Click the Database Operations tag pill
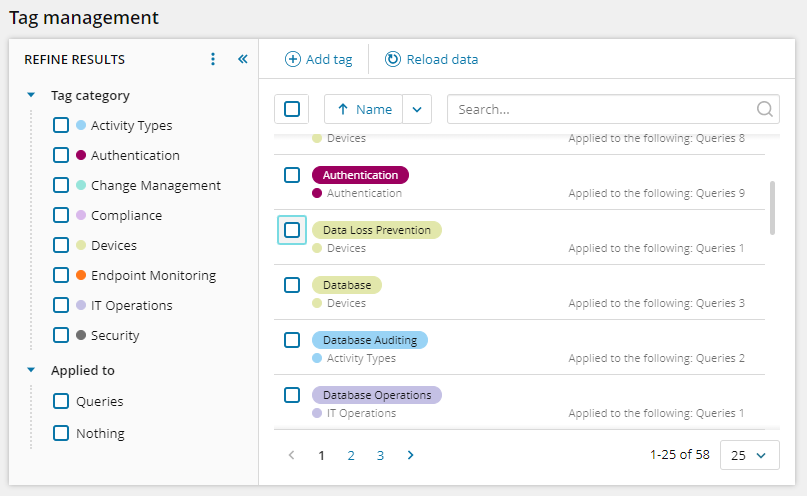 click(377, 395)
